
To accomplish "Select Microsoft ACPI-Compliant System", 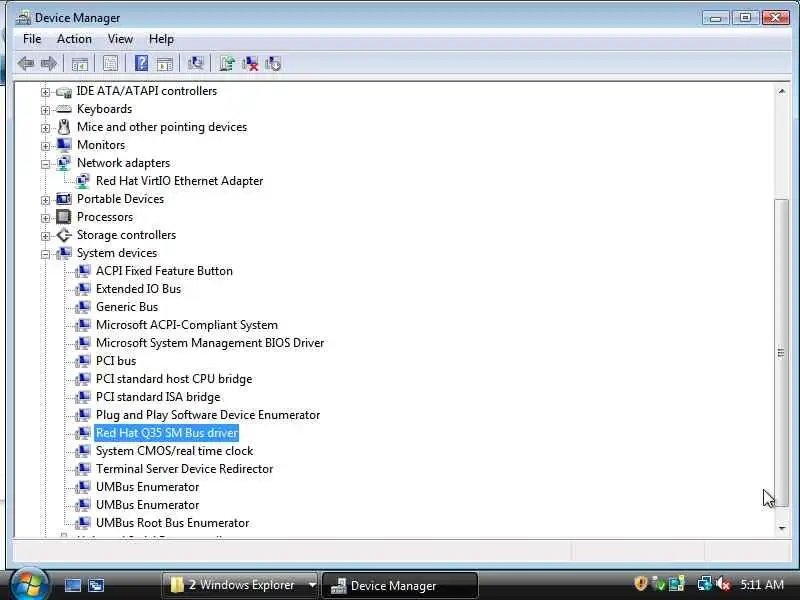I will pyautogui.click(x=187, y=325).
